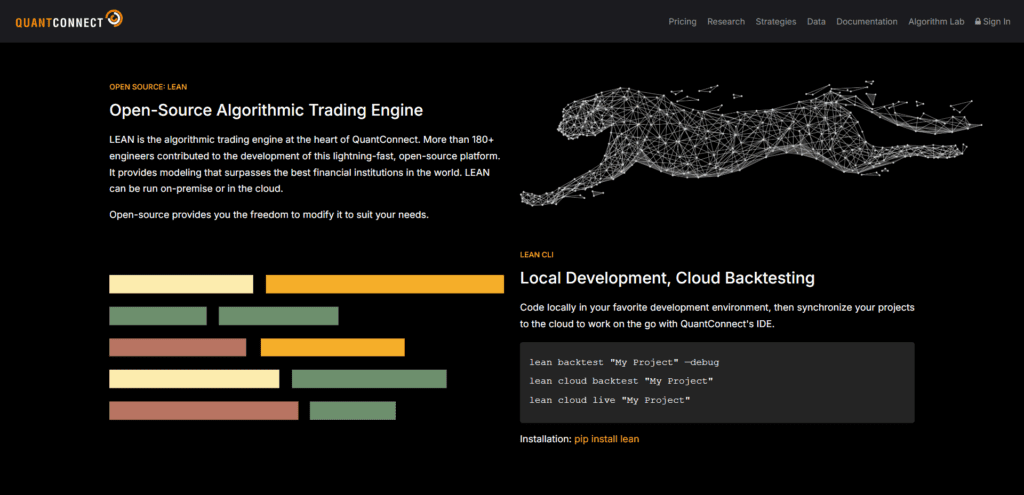The height and width of the screenshot is (495, 1024).
Task: Click the QuantConnect orange circular logo icon
Action: [115, 18]
